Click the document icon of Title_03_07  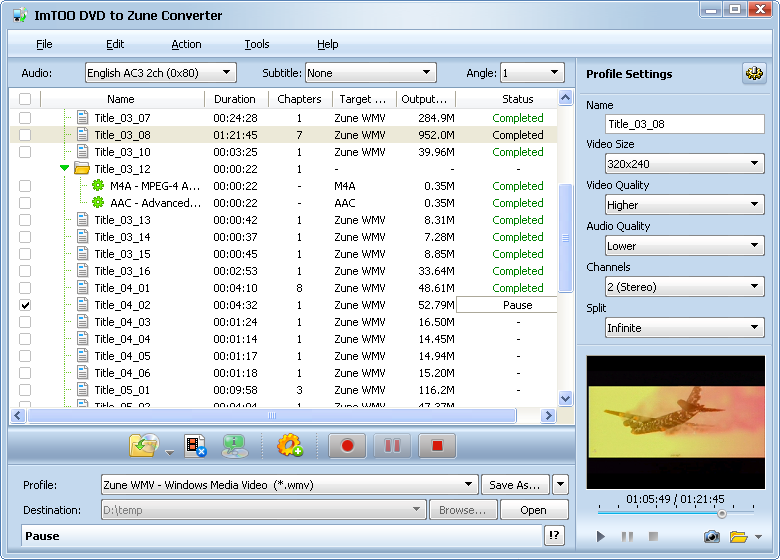pyautogui.click(x=83, y=118)
